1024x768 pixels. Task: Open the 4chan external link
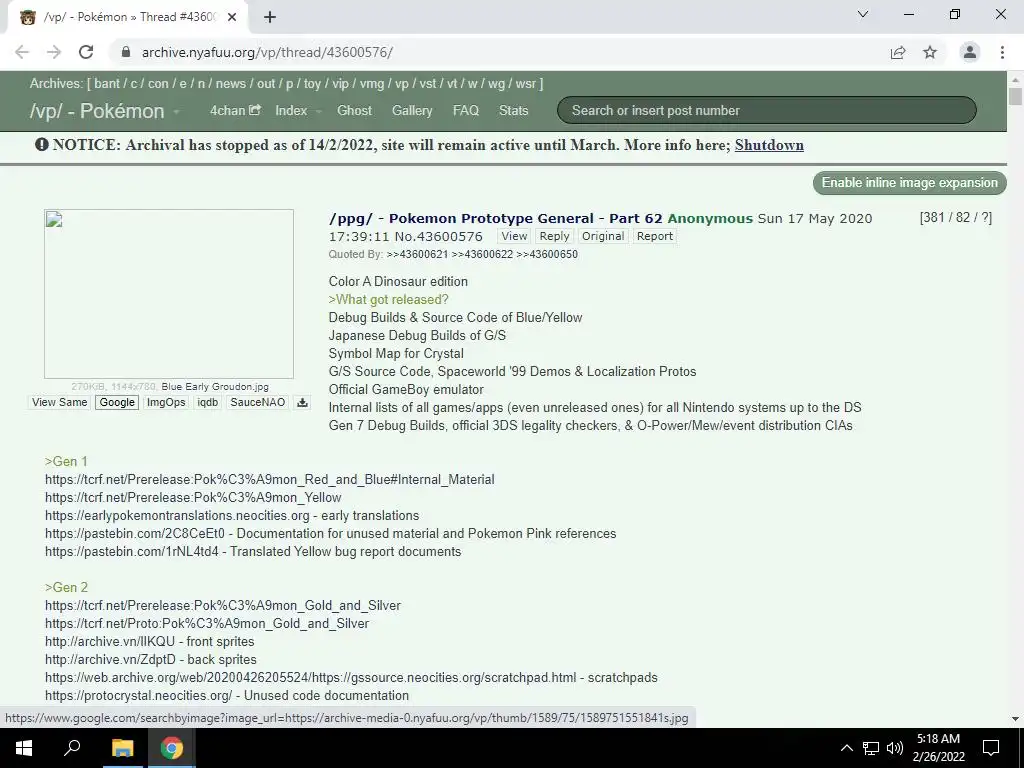[235, 110]
